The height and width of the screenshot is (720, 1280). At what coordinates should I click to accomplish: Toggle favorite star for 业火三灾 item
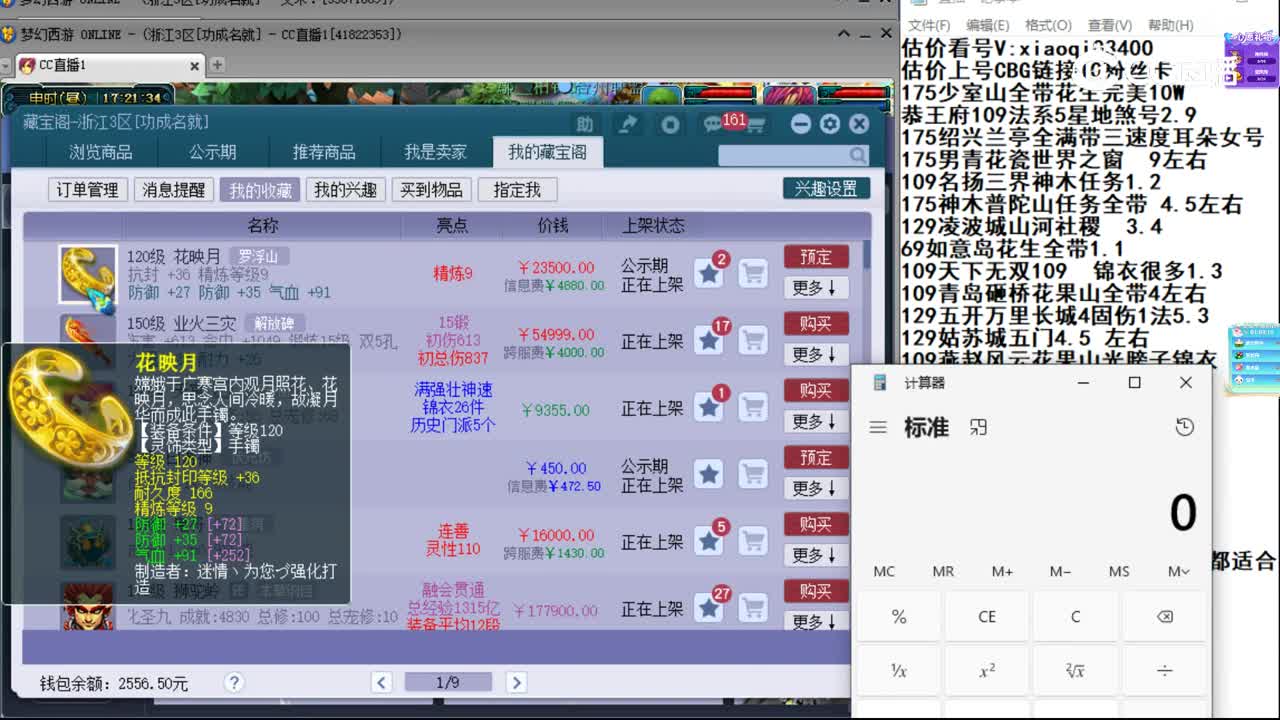click(x=709, y=340)
